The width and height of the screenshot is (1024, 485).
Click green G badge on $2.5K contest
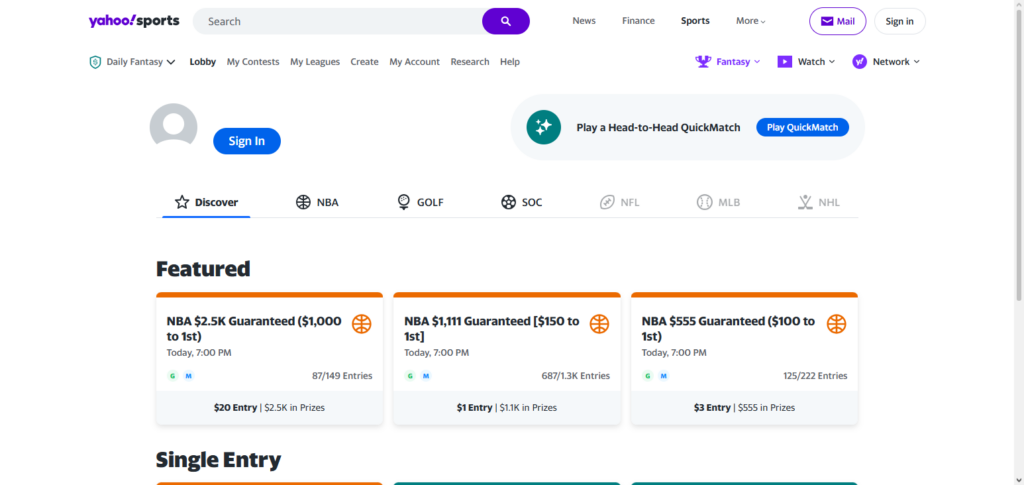[172, 376]
